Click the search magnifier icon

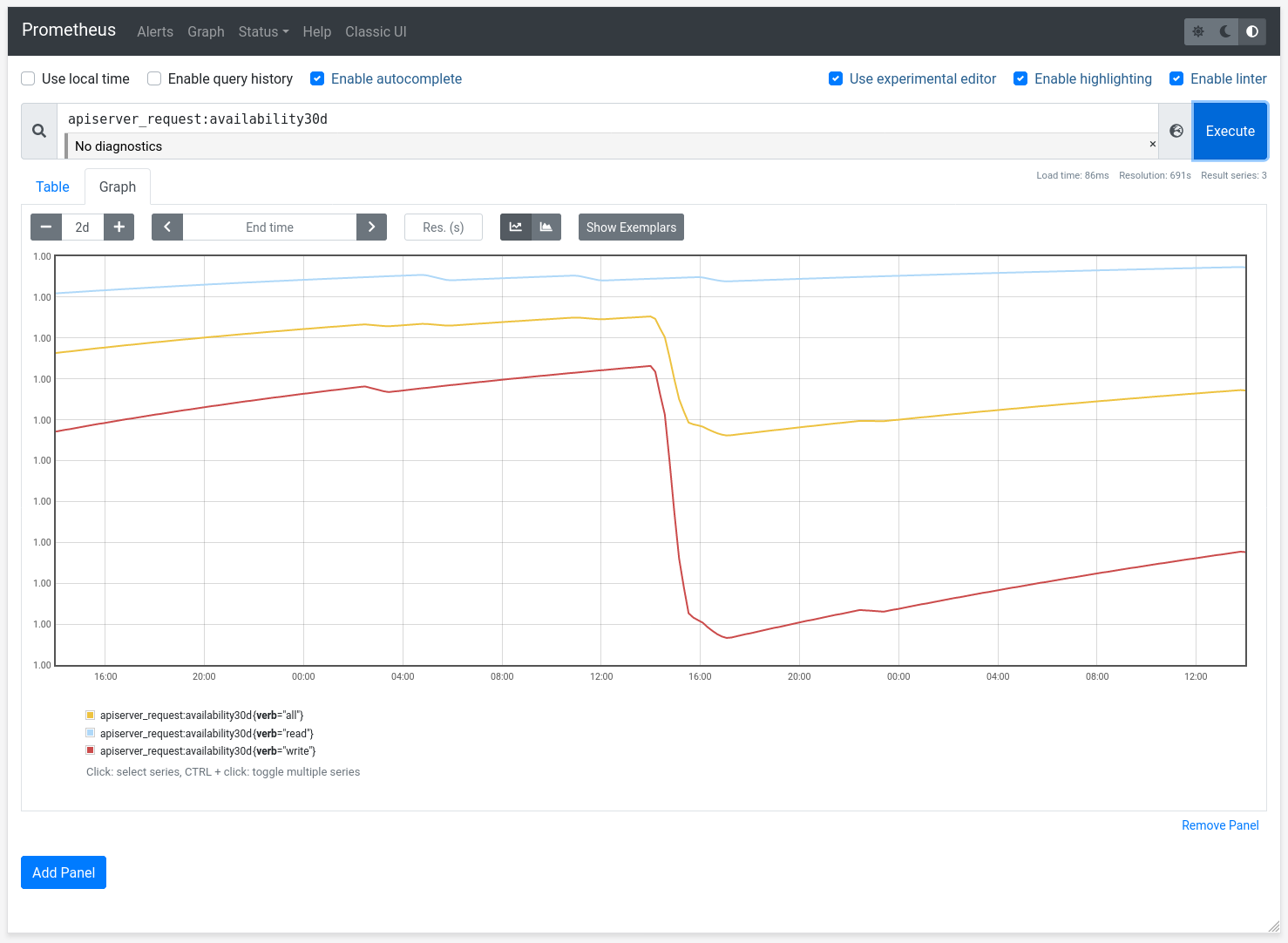(39, 131)
